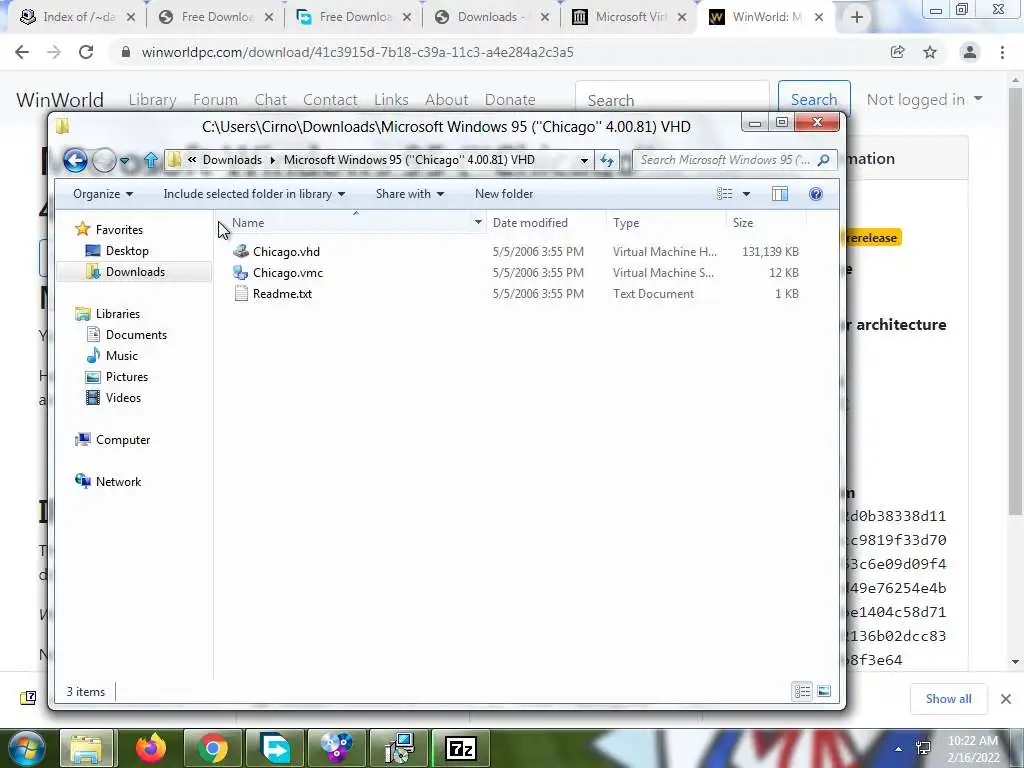The image size is (1024, 768).
Task: Select Network in navigation pane
Action: 118,482
